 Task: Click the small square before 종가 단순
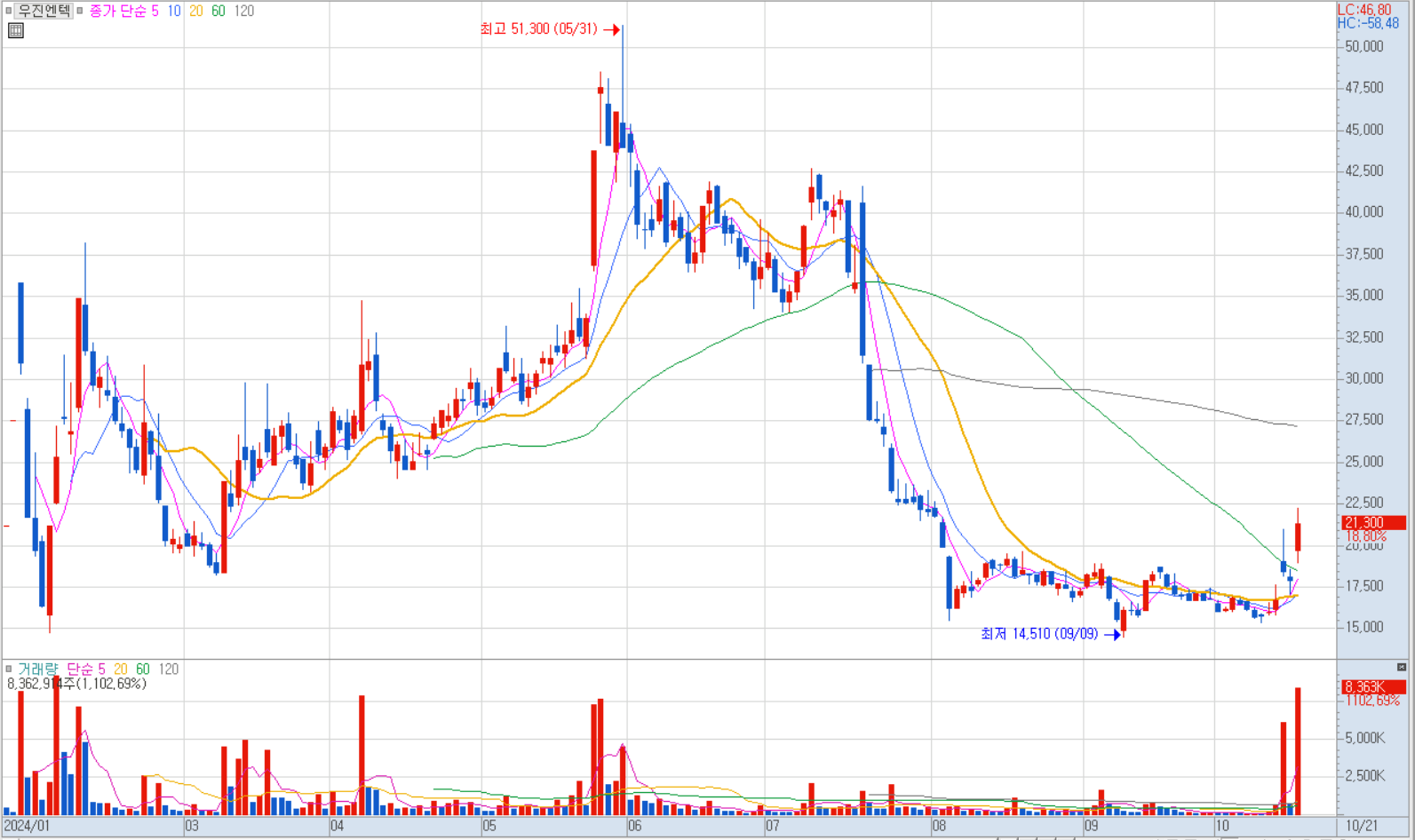pyautogui.click(x=80, y=11)
